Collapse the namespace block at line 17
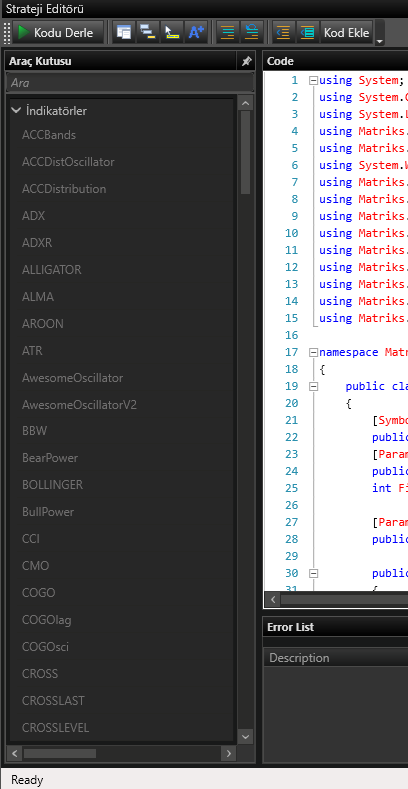This screenshot has width=408, height=789. click(313, 352)
